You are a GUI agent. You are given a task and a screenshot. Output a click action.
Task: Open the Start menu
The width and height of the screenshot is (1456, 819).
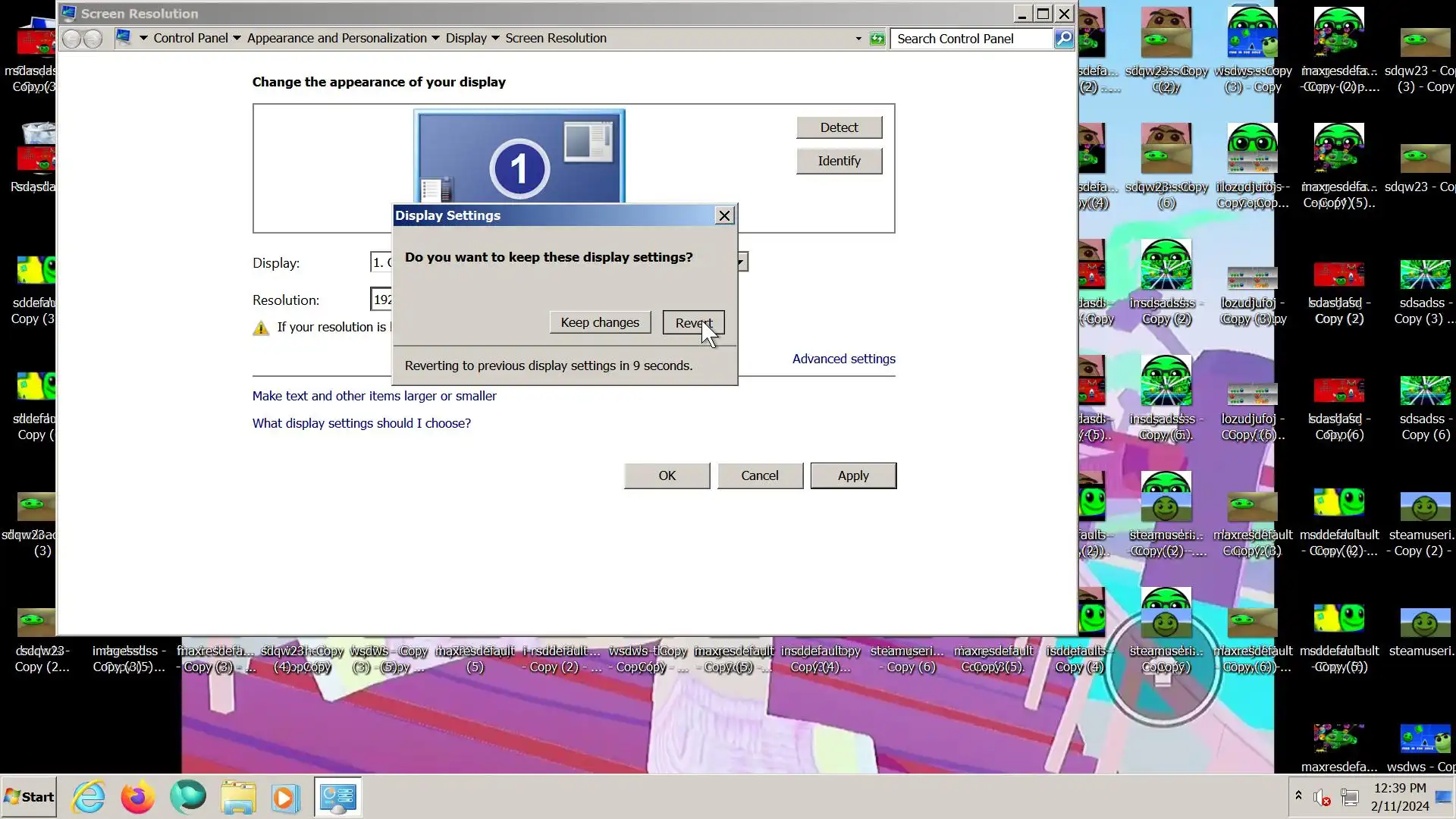point(29,797)
